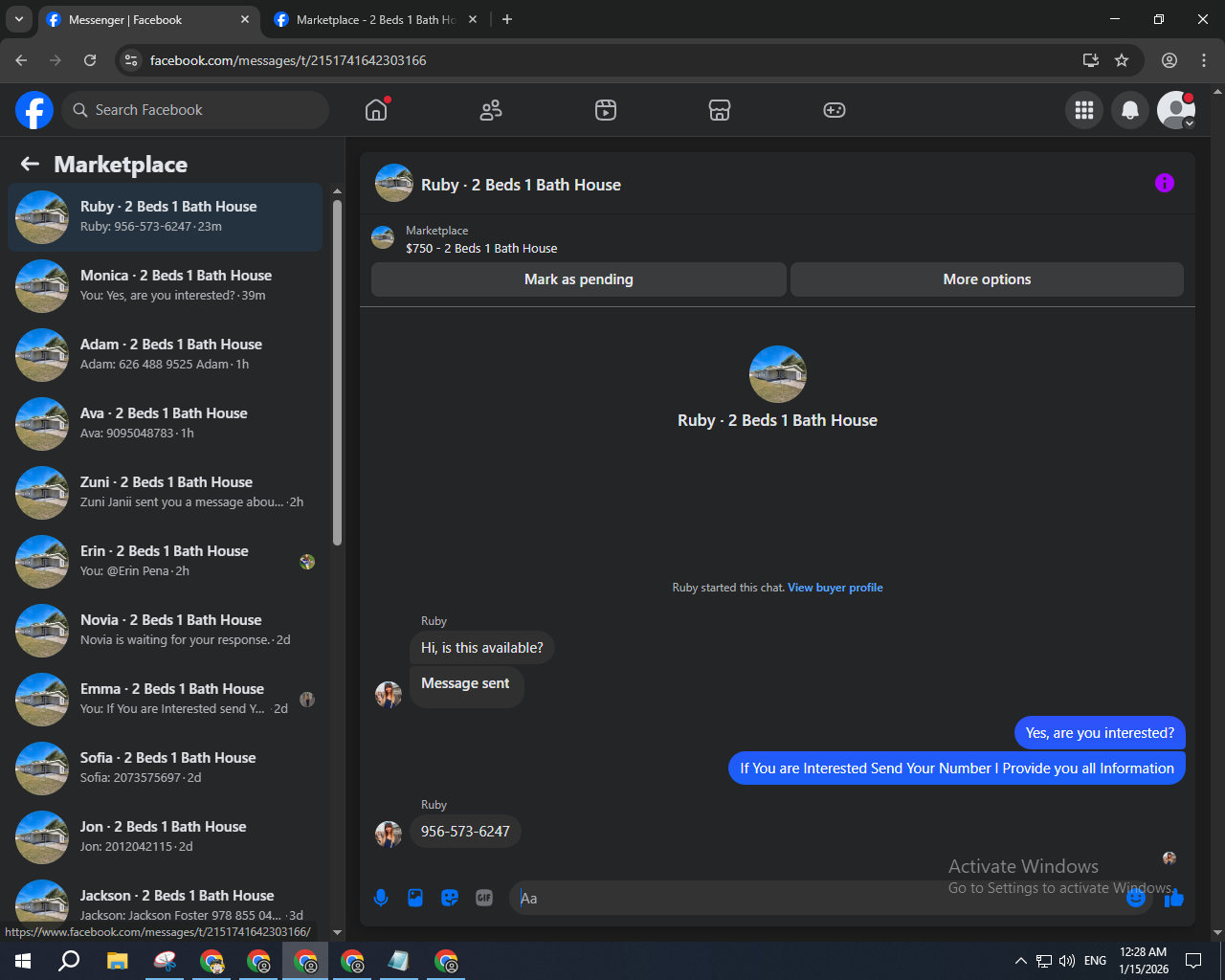Reload the page
Viewport: 1225px width, 980px height.
click(90, 60)
